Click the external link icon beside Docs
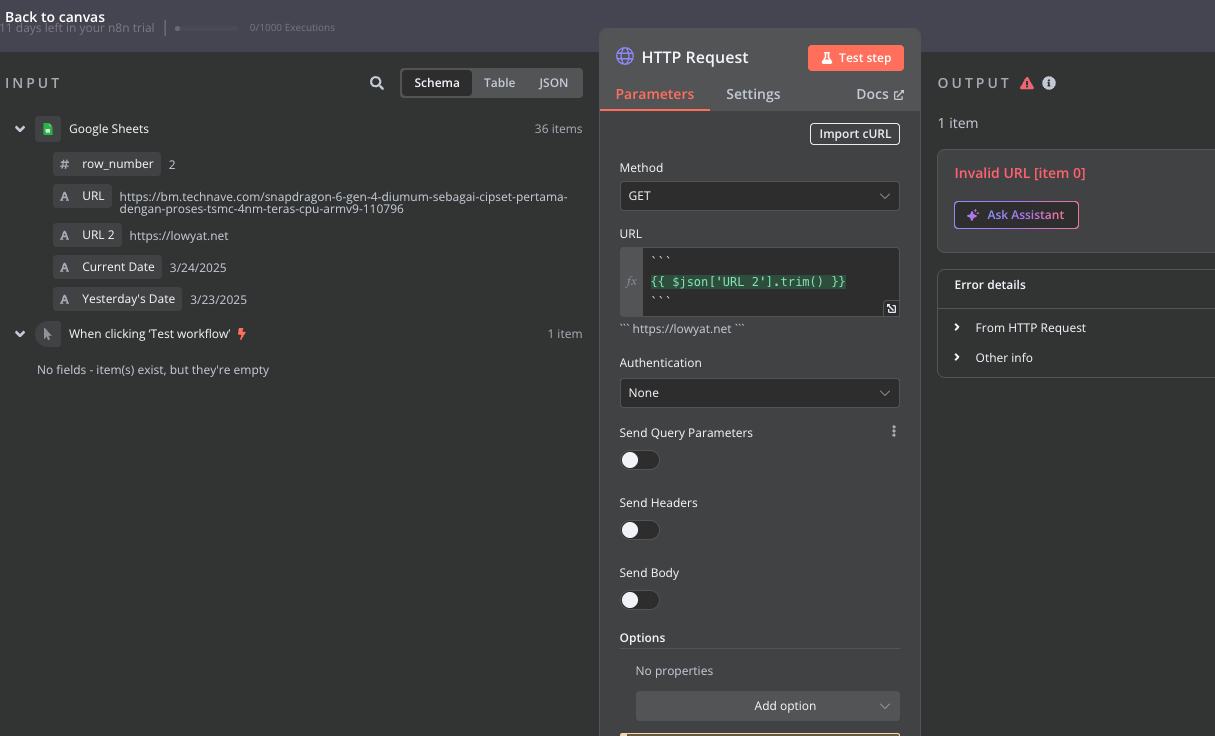The height and width of the screenshot is (736, 1215). 898,95
